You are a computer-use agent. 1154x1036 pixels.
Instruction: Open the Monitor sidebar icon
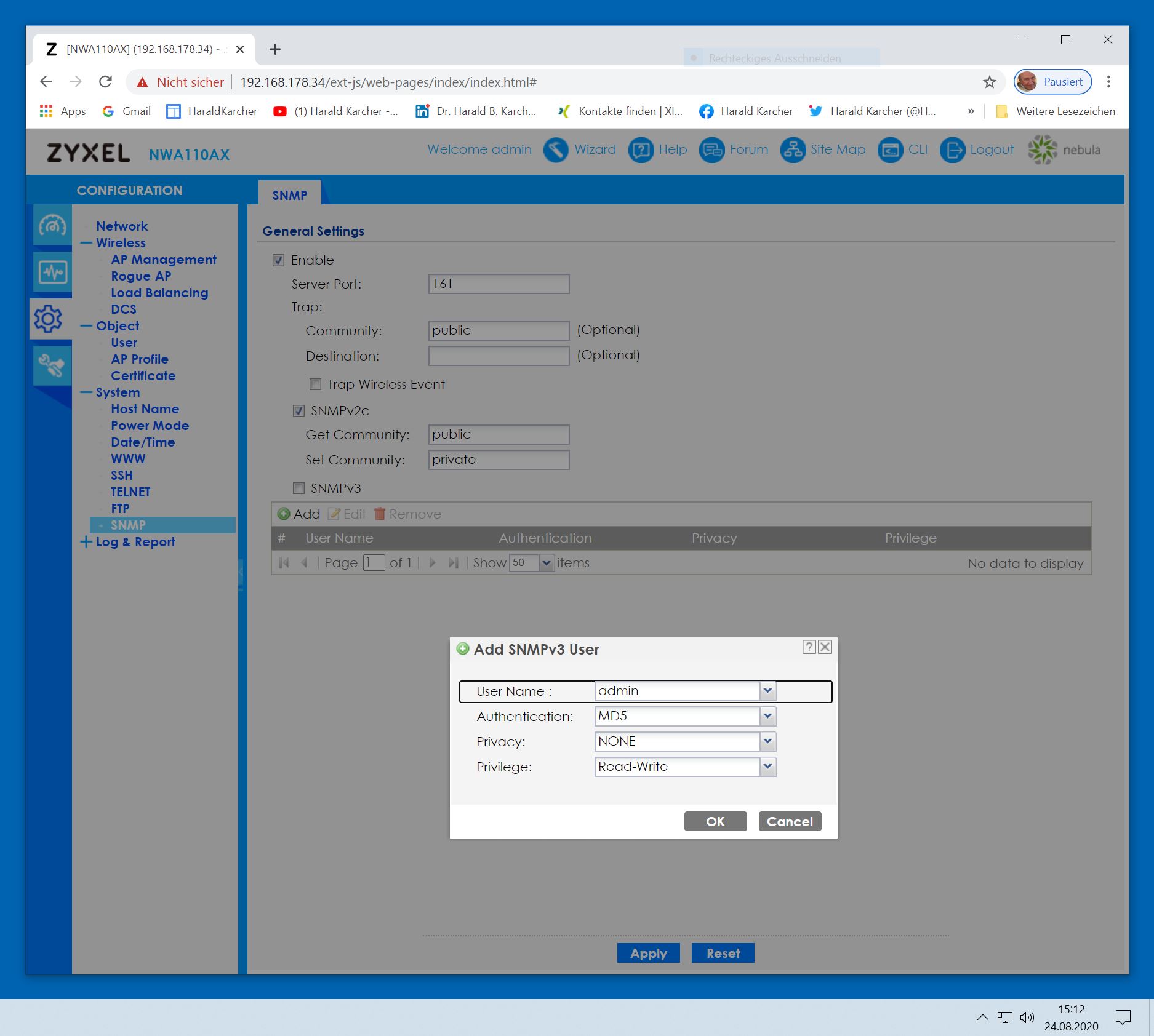[52, 271]
